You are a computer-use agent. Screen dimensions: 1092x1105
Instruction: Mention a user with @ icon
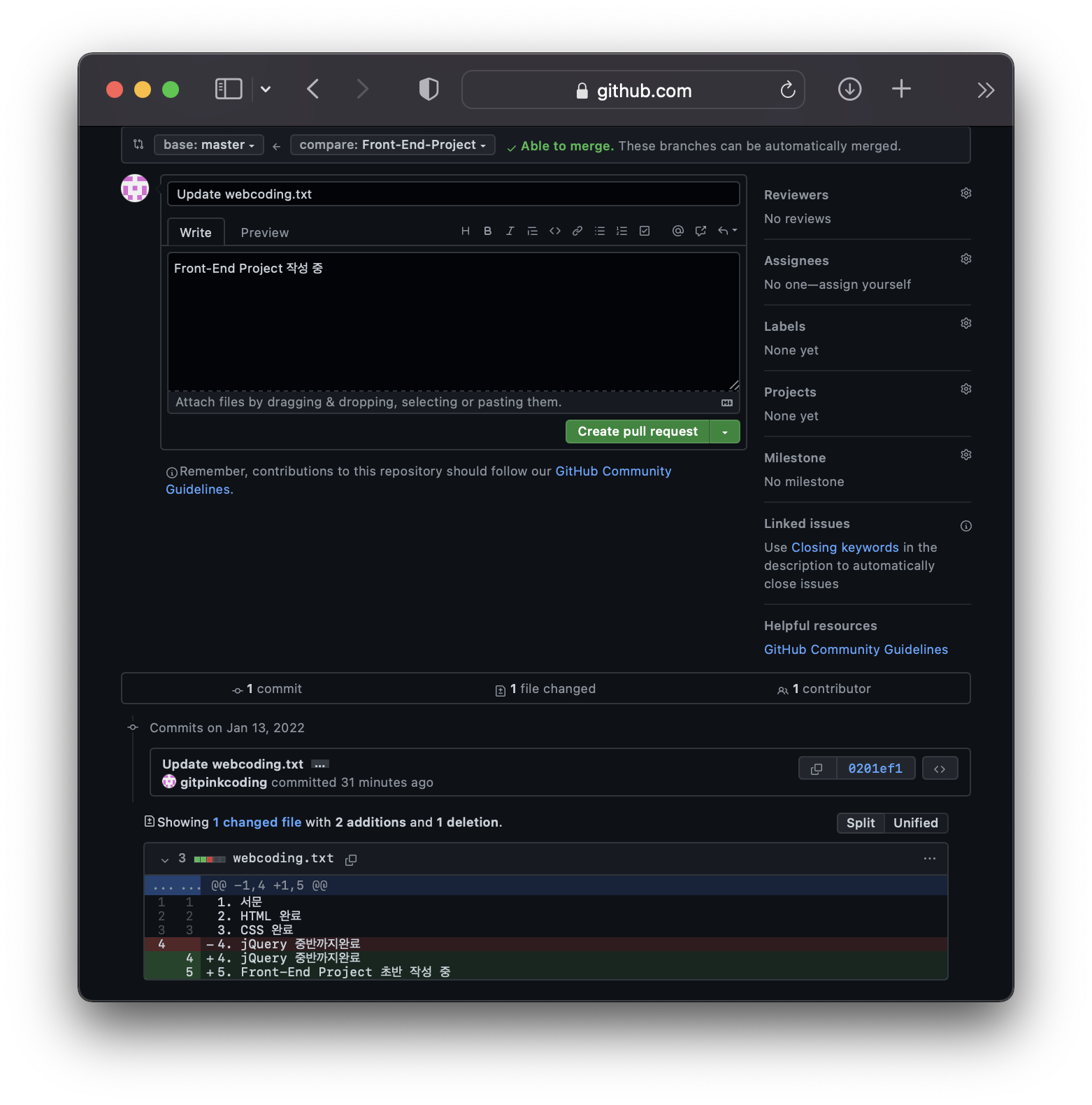(678, 231)
